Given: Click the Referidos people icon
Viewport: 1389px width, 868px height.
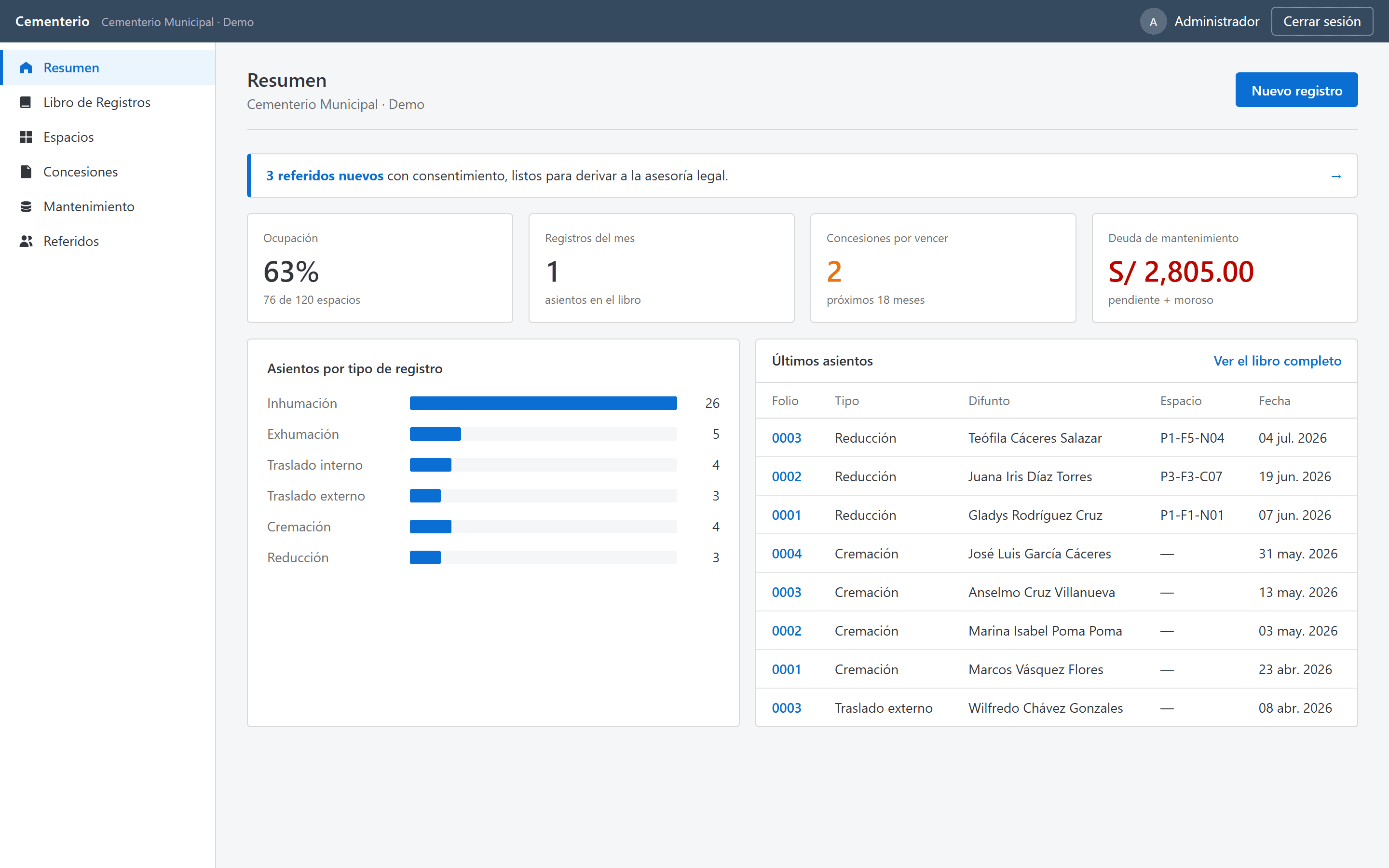Looking at the screenshot, I should [x=26, y=241].
